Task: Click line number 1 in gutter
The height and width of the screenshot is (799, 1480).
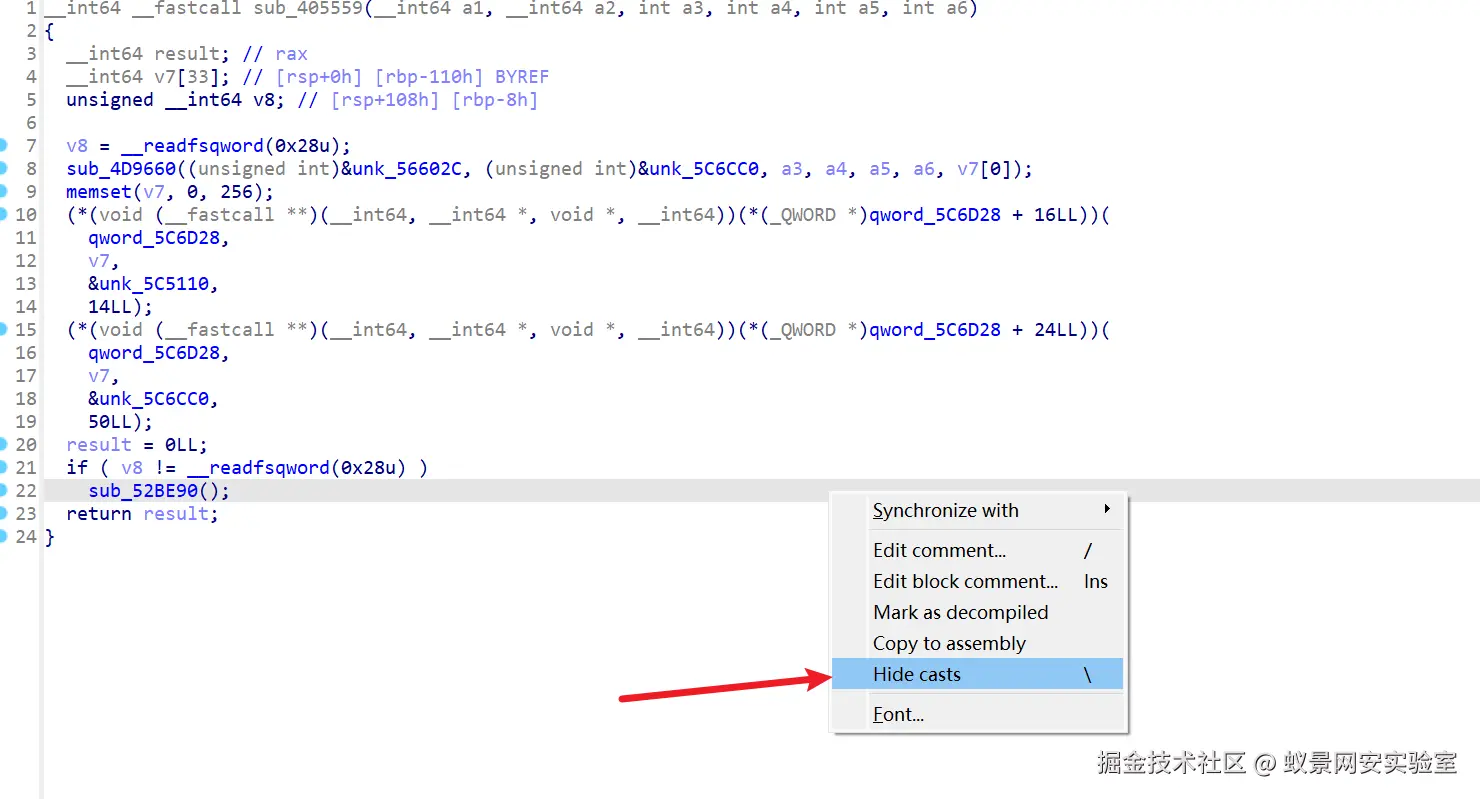Action: click(31, 9)
